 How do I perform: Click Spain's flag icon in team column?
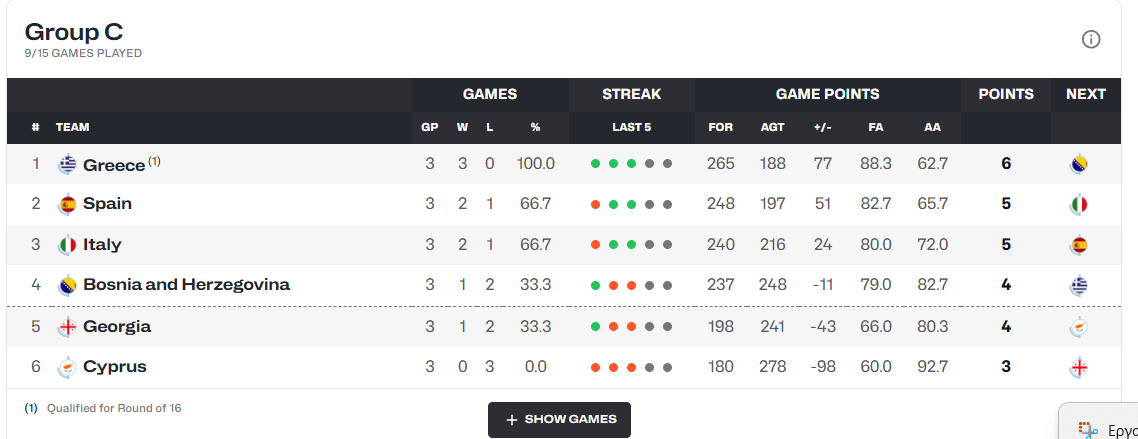click(67, 204)
